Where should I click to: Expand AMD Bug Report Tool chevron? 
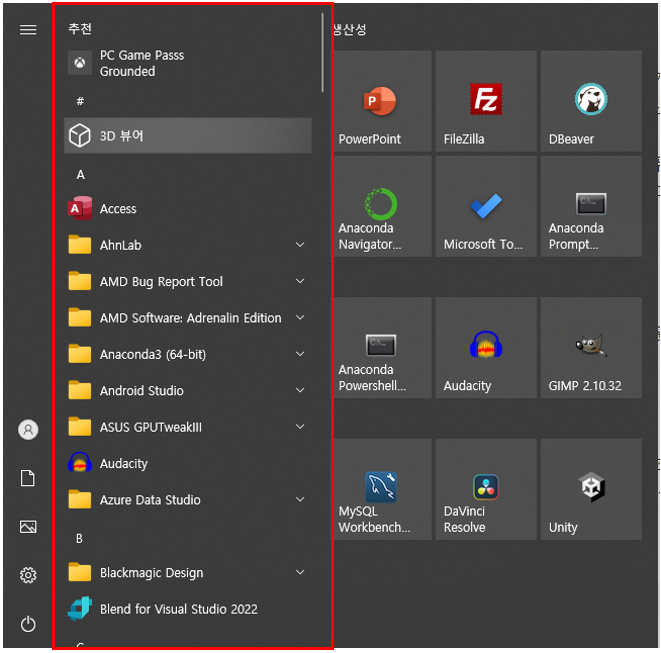coord(300,281)
